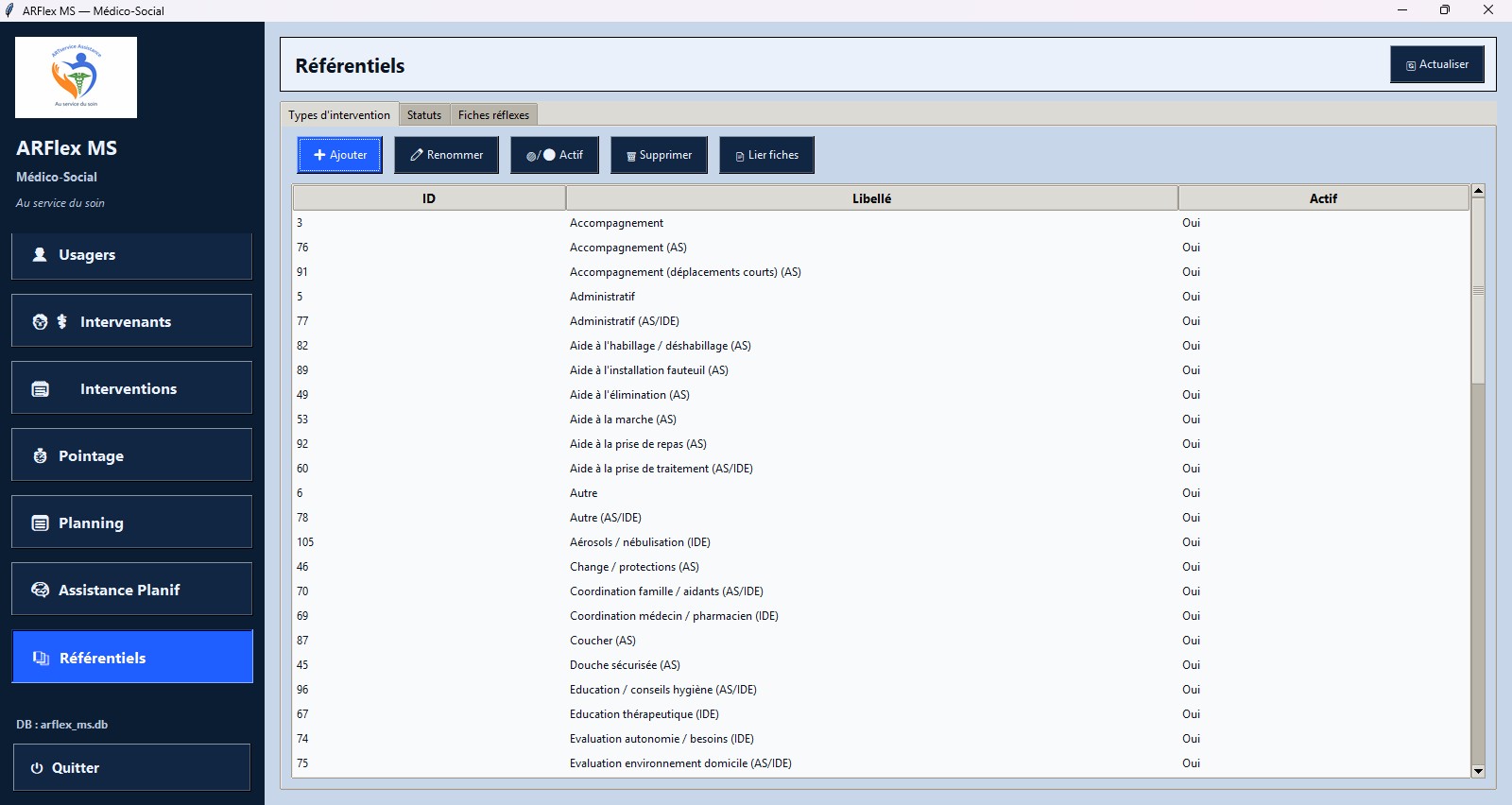Click the Interventions list icon
The image size is (1512, 805).
pos(41,389)
